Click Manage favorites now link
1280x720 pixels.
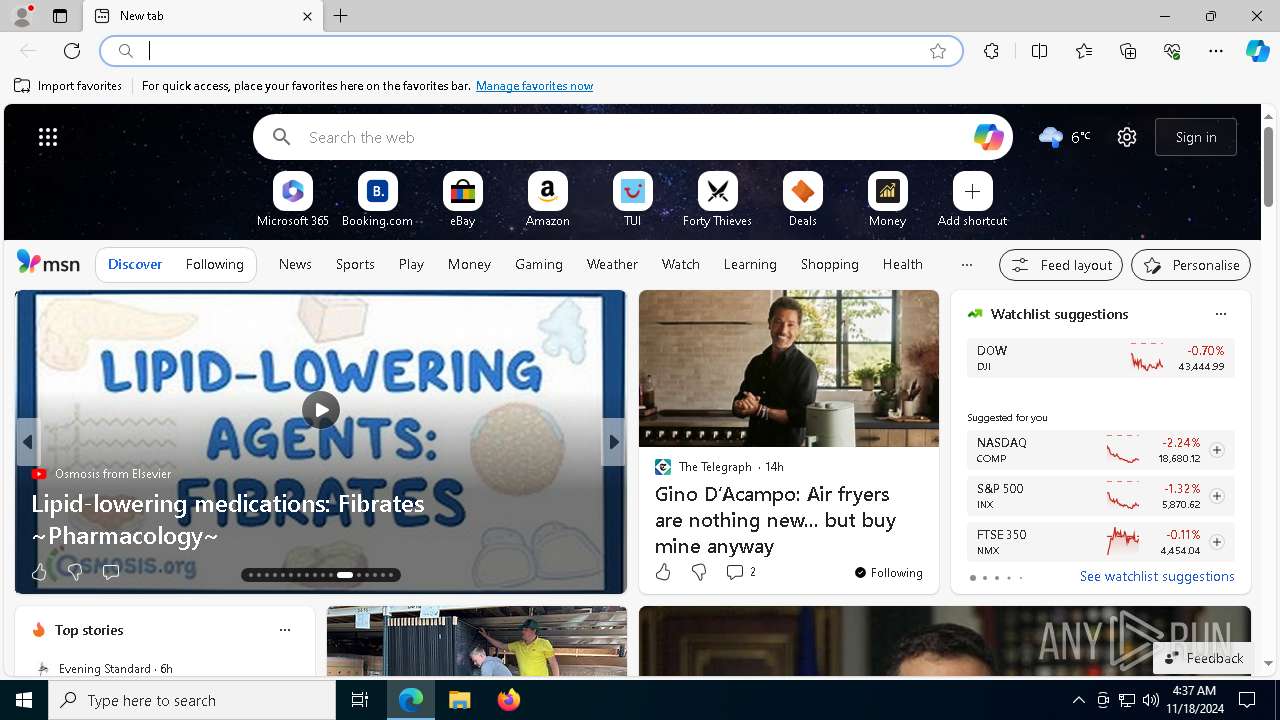pos(534,86)
